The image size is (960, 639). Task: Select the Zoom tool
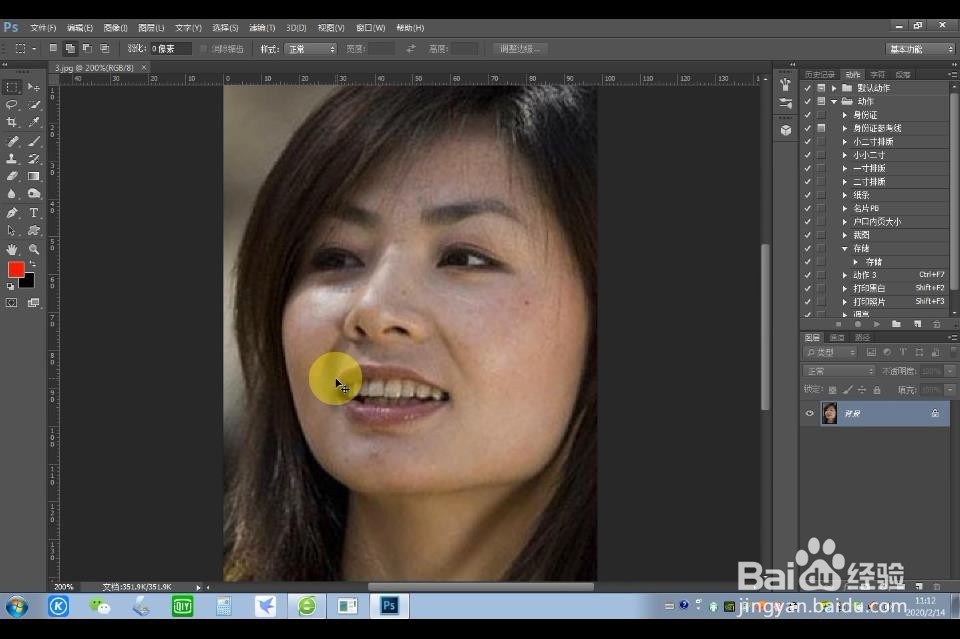[34, 250]
